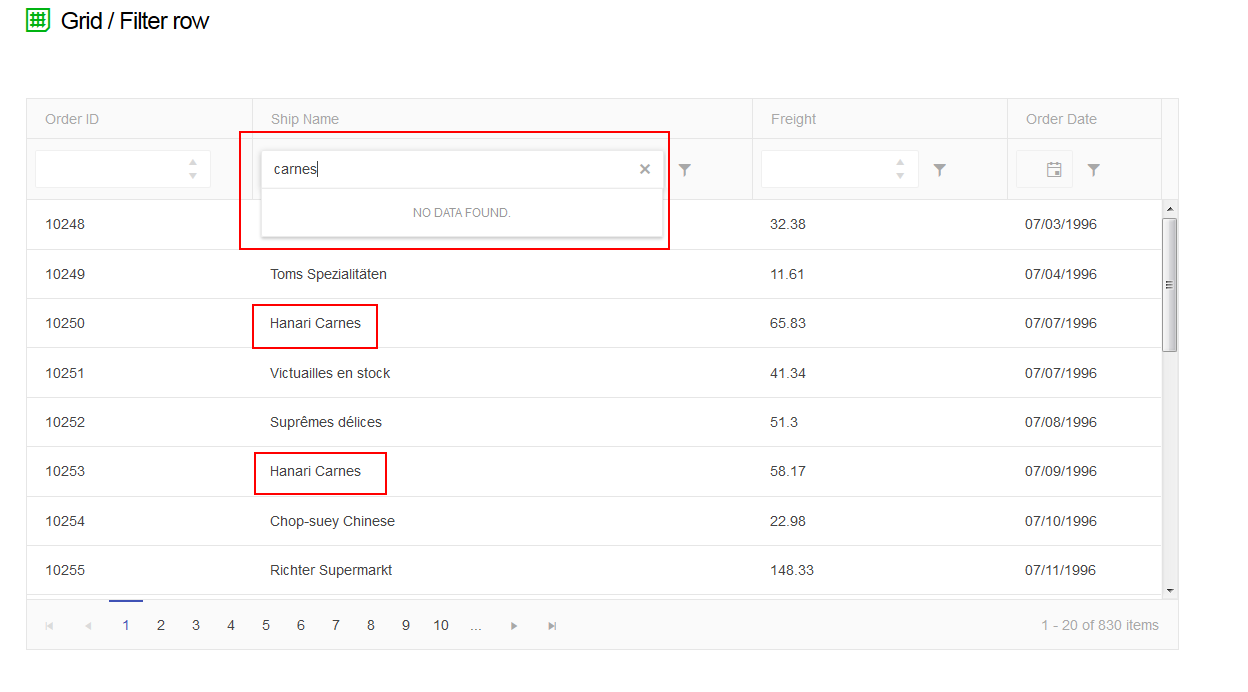This screenshot has width=1248, height=692.
Task: Open the Order Date calendar picker
Action: (x=1054, y=170)
